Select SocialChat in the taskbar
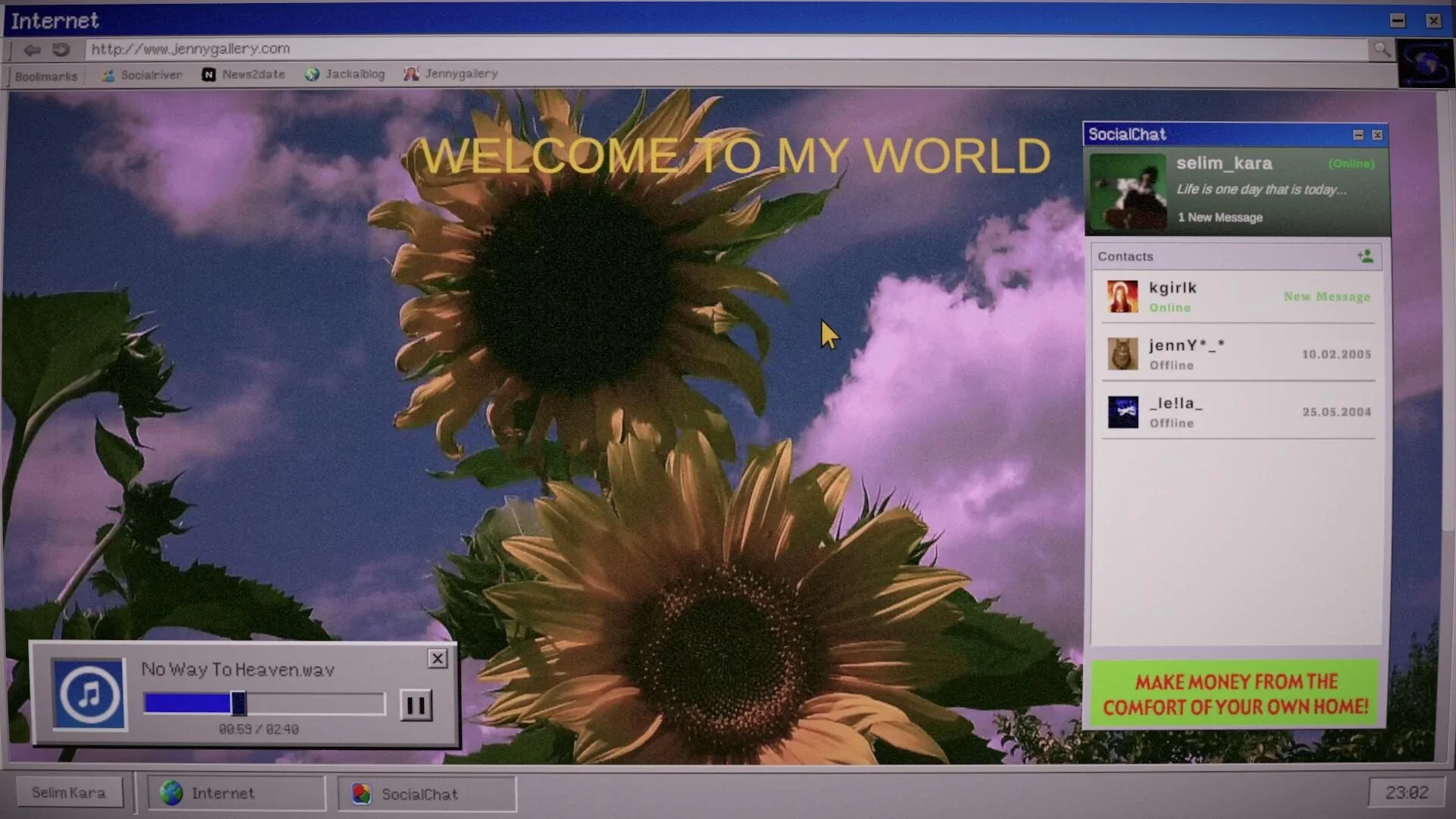 [425, 793]
